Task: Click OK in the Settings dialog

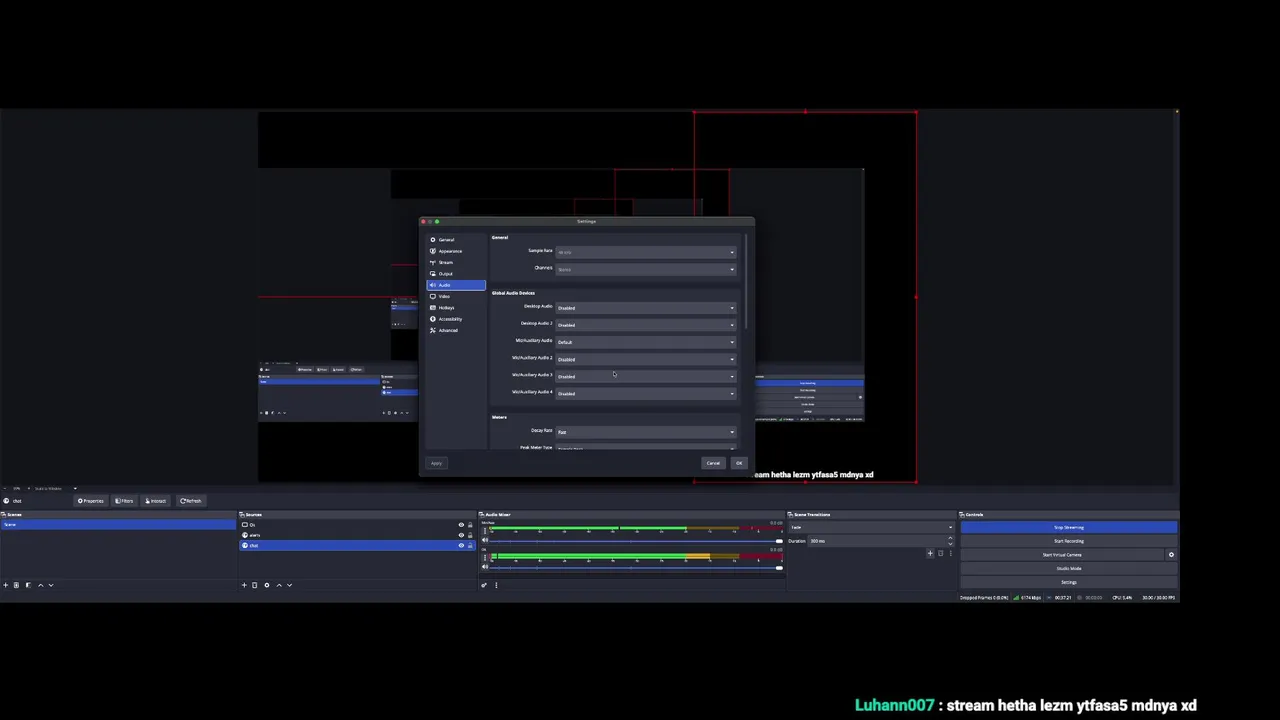Action: [739, 463]
